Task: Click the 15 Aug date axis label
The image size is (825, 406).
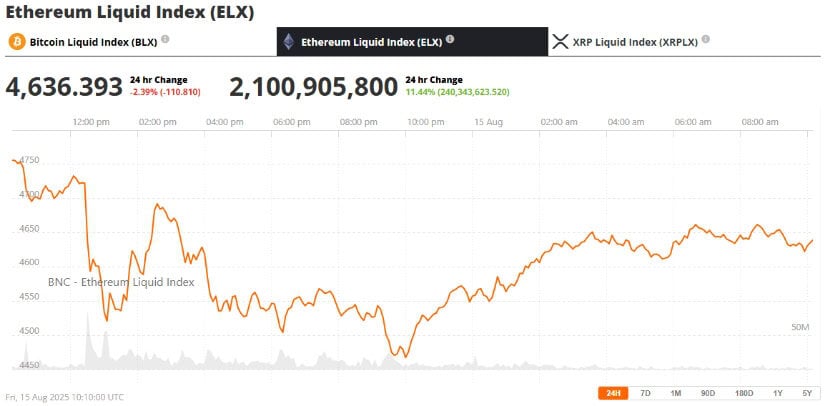Action: pos(488,122)
